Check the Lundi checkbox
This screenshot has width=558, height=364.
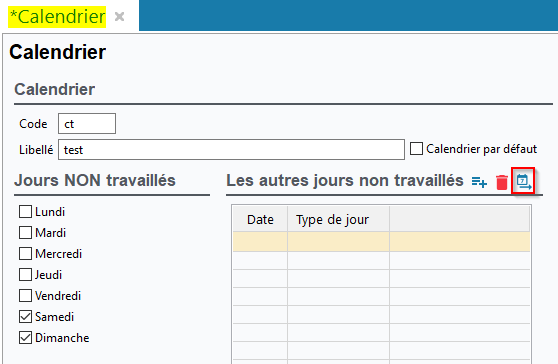click(25, 211)
